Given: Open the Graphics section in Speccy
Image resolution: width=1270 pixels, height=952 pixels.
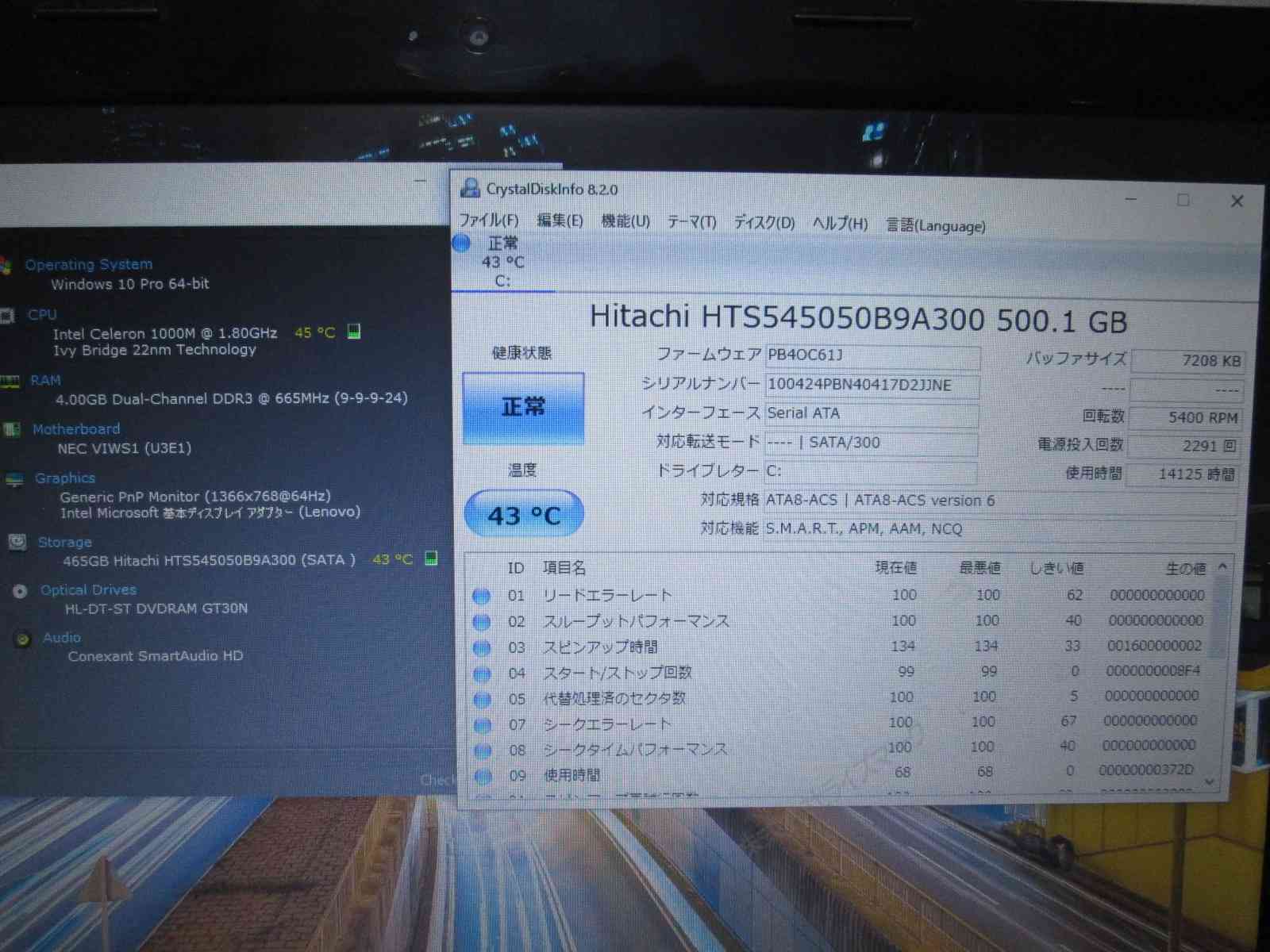Looking at the screenshot, I should pos(65,478).
